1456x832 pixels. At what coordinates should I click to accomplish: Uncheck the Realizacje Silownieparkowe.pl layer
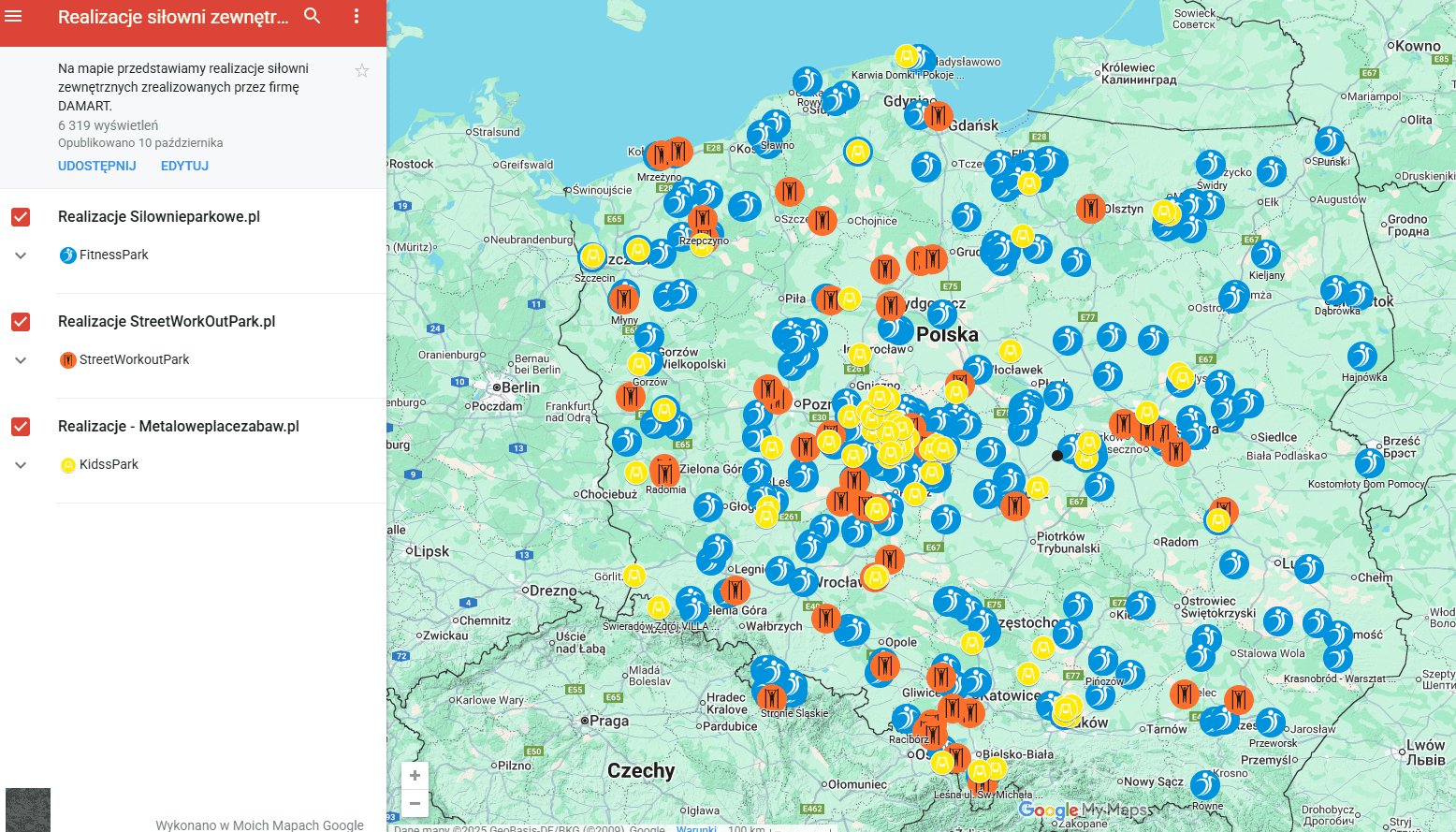click(21, 217)
